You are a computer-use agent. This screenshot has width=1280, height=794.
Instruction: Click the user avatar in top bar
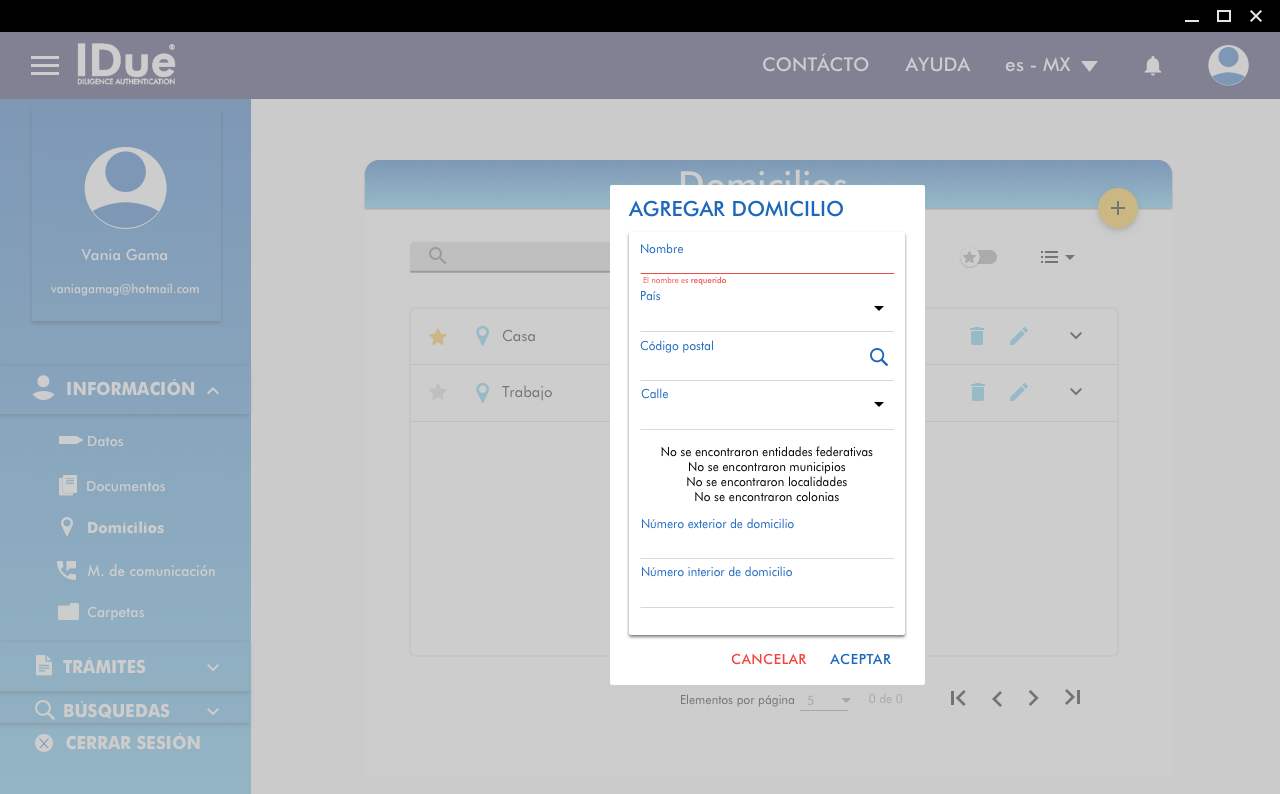coord(1227,66)
